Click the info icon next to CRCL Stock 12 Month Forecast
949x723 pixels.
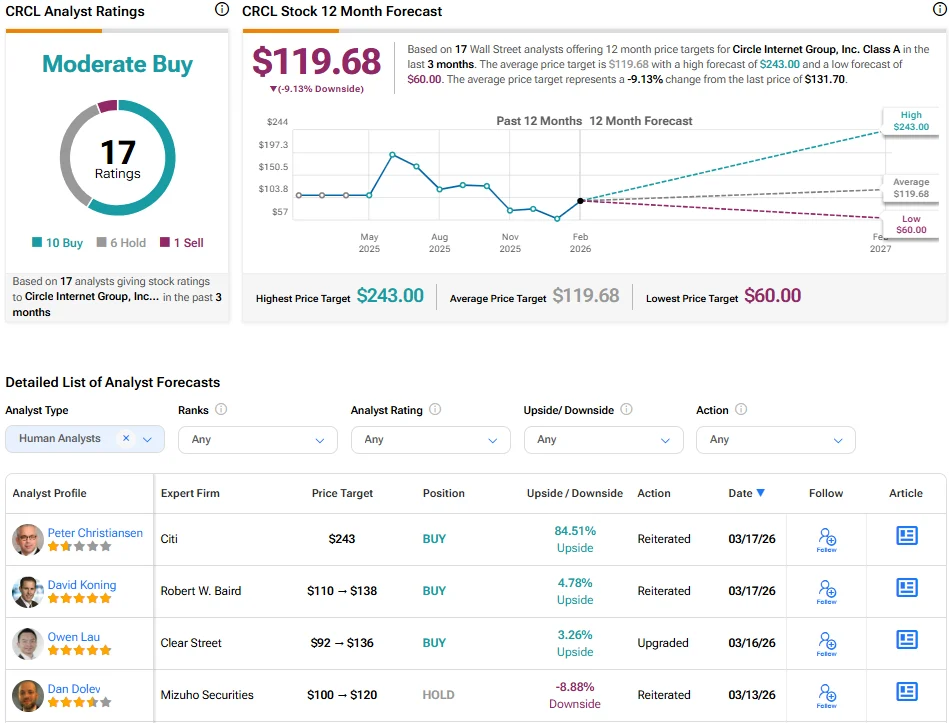pos(938,10)
